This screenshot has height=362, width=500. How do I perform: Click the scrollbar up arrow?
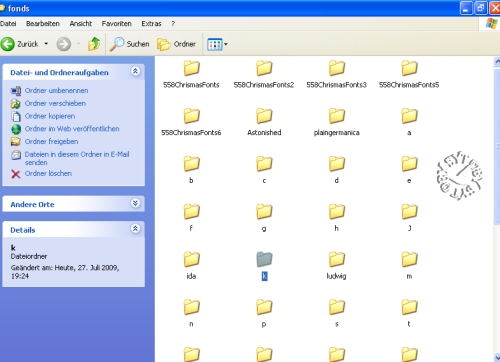coord(497,62)
